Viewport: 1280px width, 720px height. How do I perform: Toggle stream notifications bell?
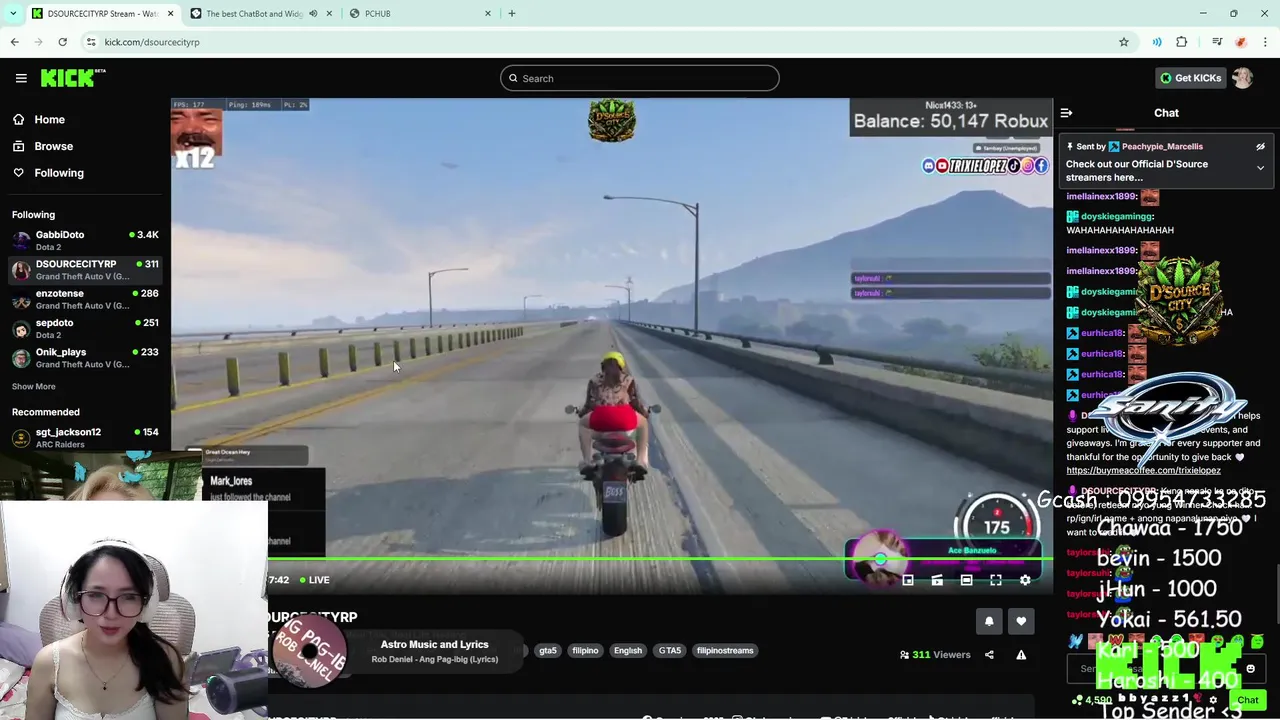pyautogui.click(x=989, y=621)
